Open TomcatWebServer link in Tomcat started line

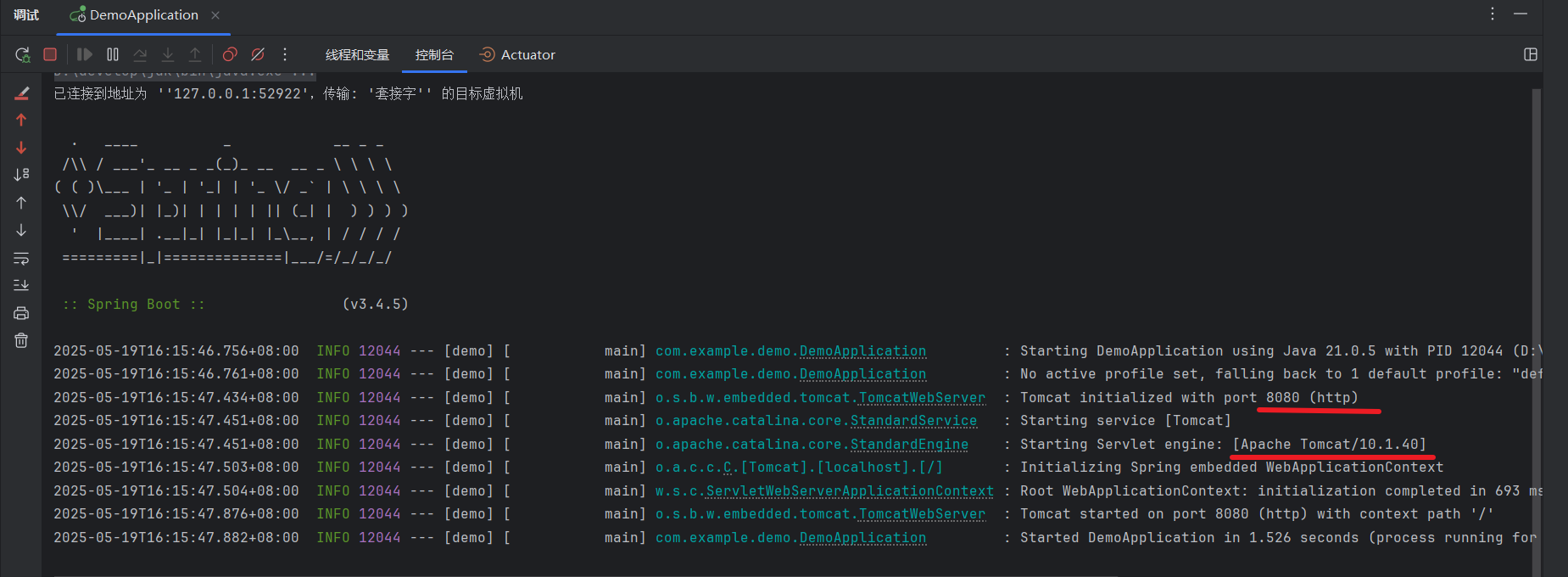click(922, 514)
